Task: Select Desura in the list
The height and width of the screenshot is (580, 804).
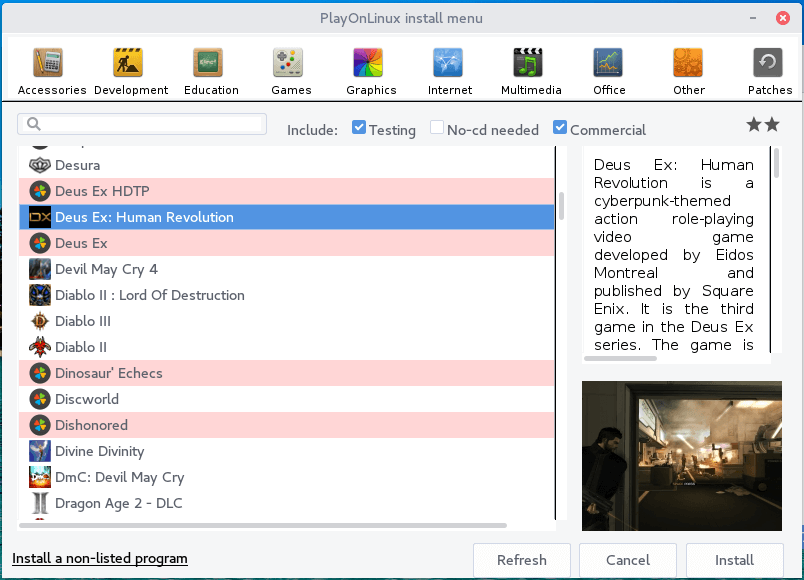Action: [x=77, y=165]
